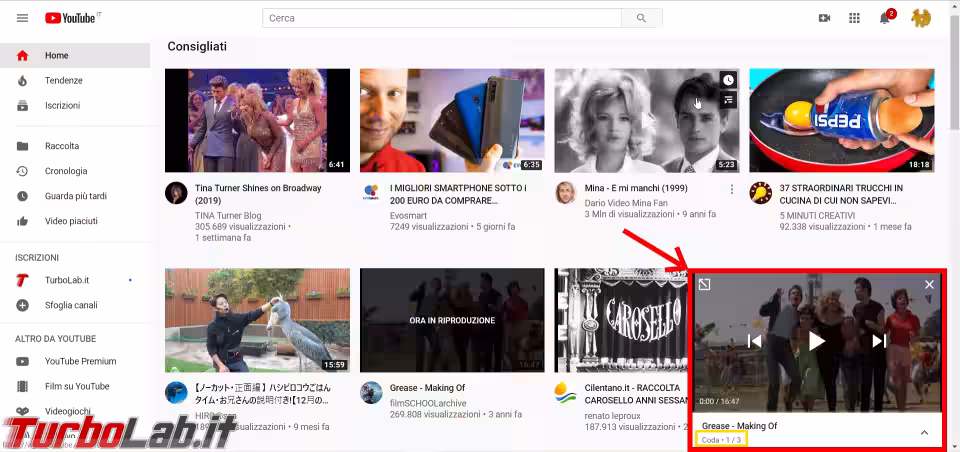The image size is (960, 452).
Task: Open the hamburger guide menu
Action: [x=23, y=18]
